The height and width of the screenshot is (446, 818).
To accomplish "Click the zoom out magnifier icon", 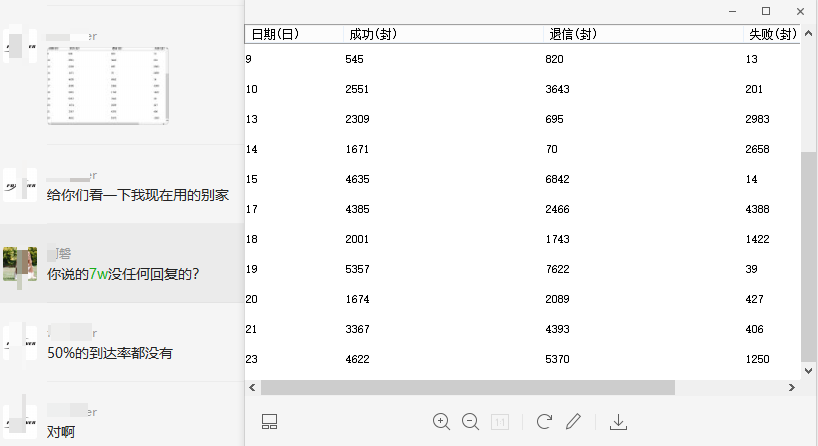I will coord(471,421).
